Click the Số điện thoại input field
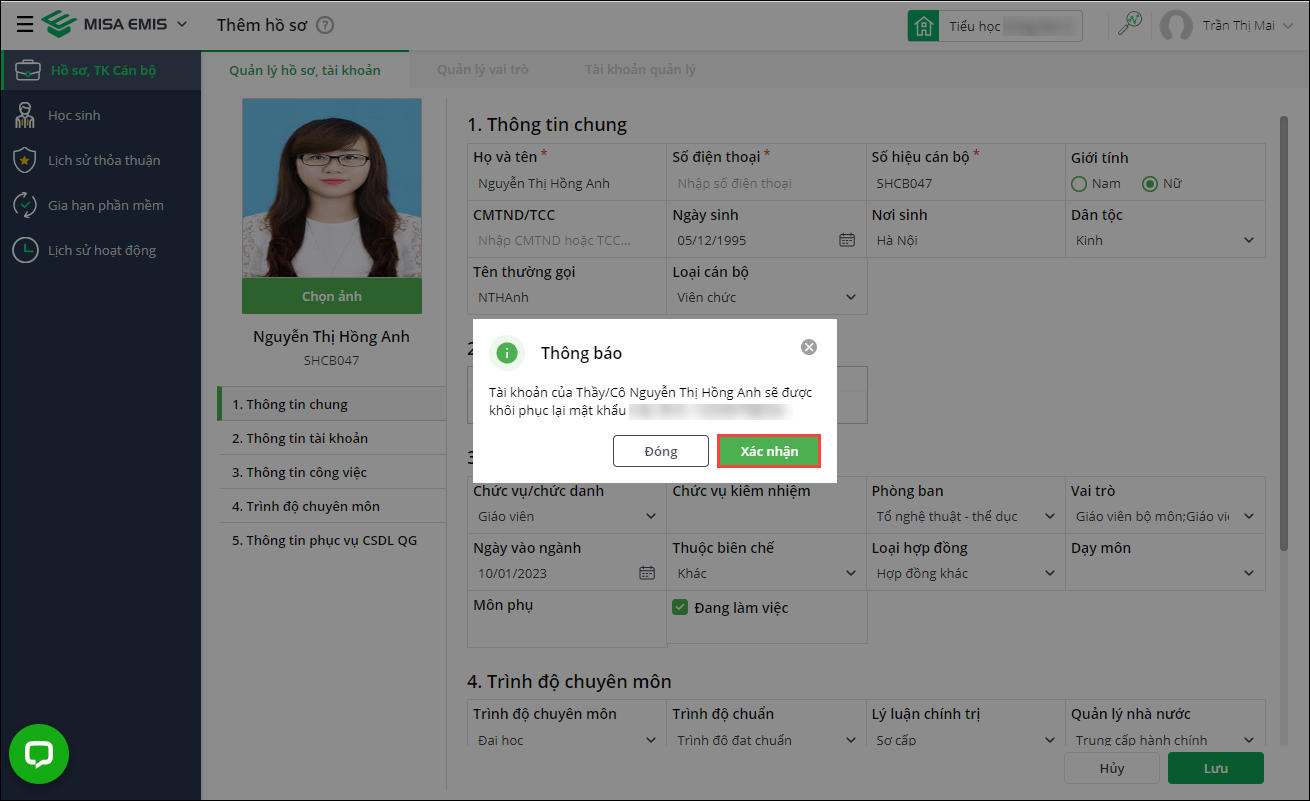This screenshot has width=1310, height=801. click(x=766, y=183)
